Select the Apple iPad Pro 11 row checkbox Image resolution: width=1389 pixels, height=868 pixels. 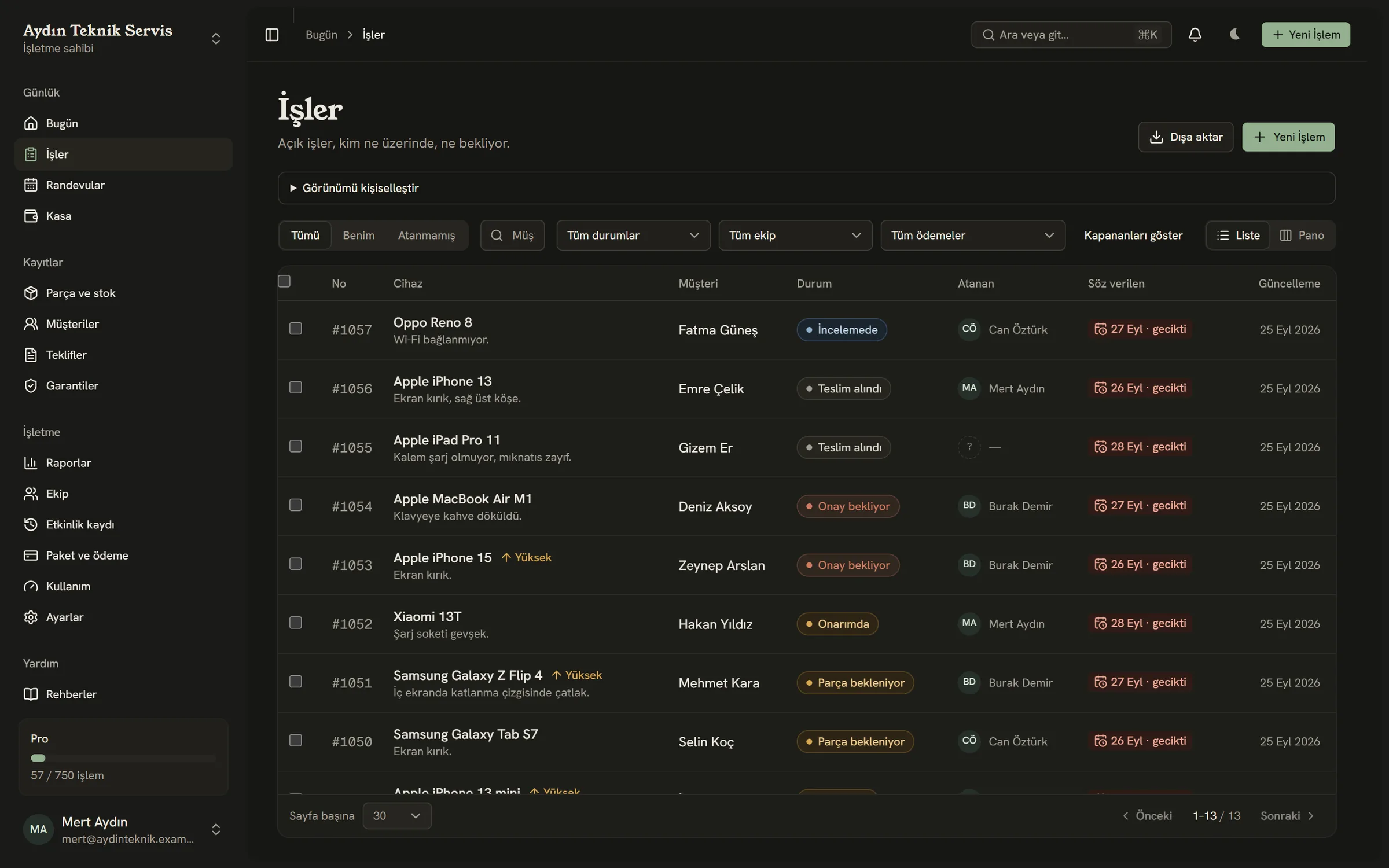coord(296,446)
